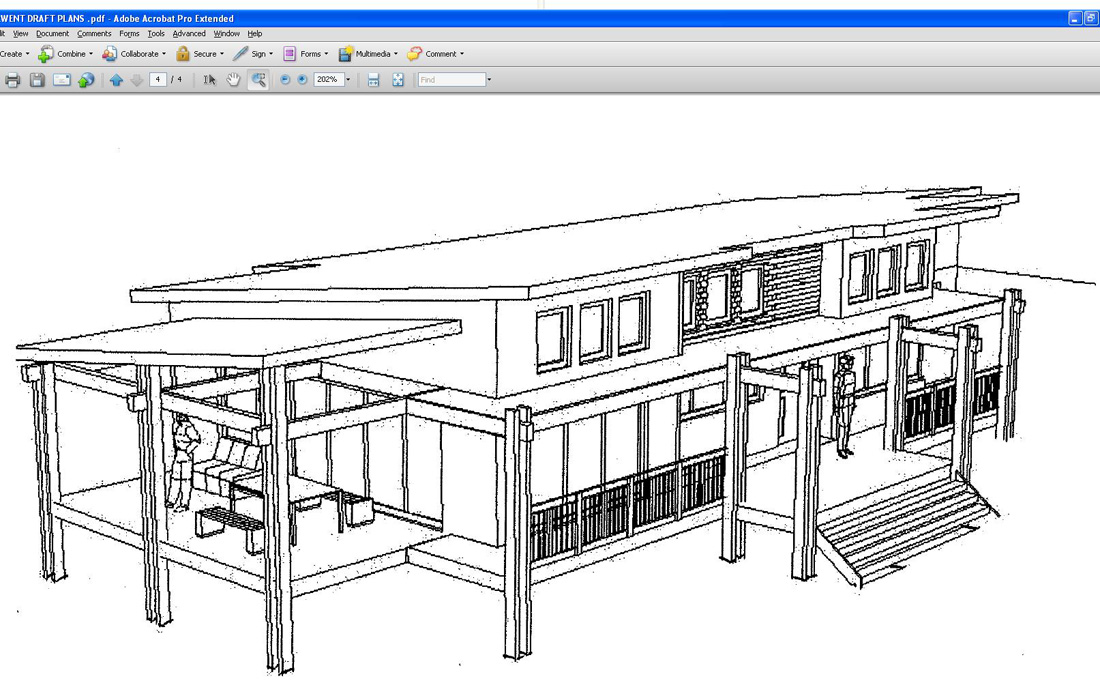Viewport: 1100px width, 681px height.
Task: Choose the Select text cursor tool
Action: click(x=209, y=80)
